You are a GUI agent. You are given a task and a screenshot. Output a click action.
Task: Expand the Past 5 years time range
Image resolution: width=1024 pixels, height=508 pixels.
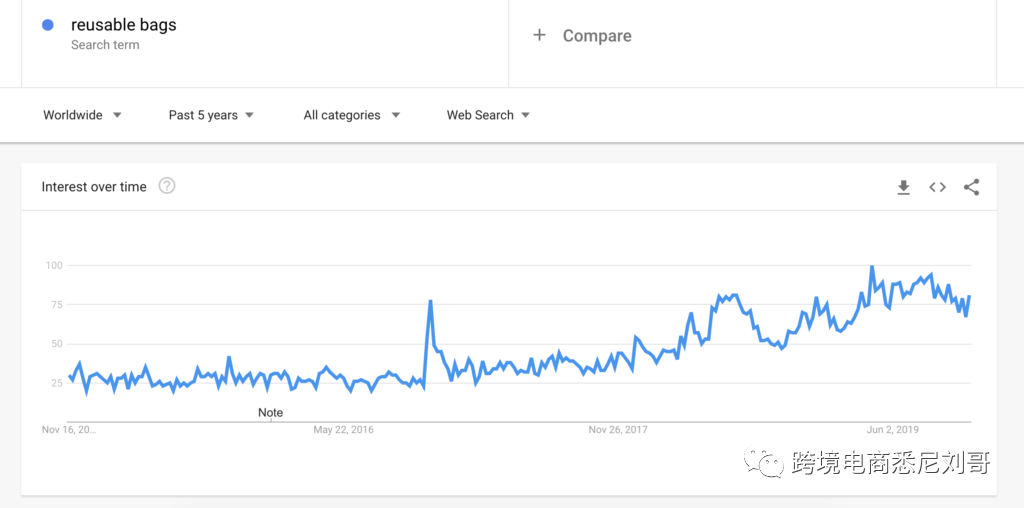(x=211, y=115)
